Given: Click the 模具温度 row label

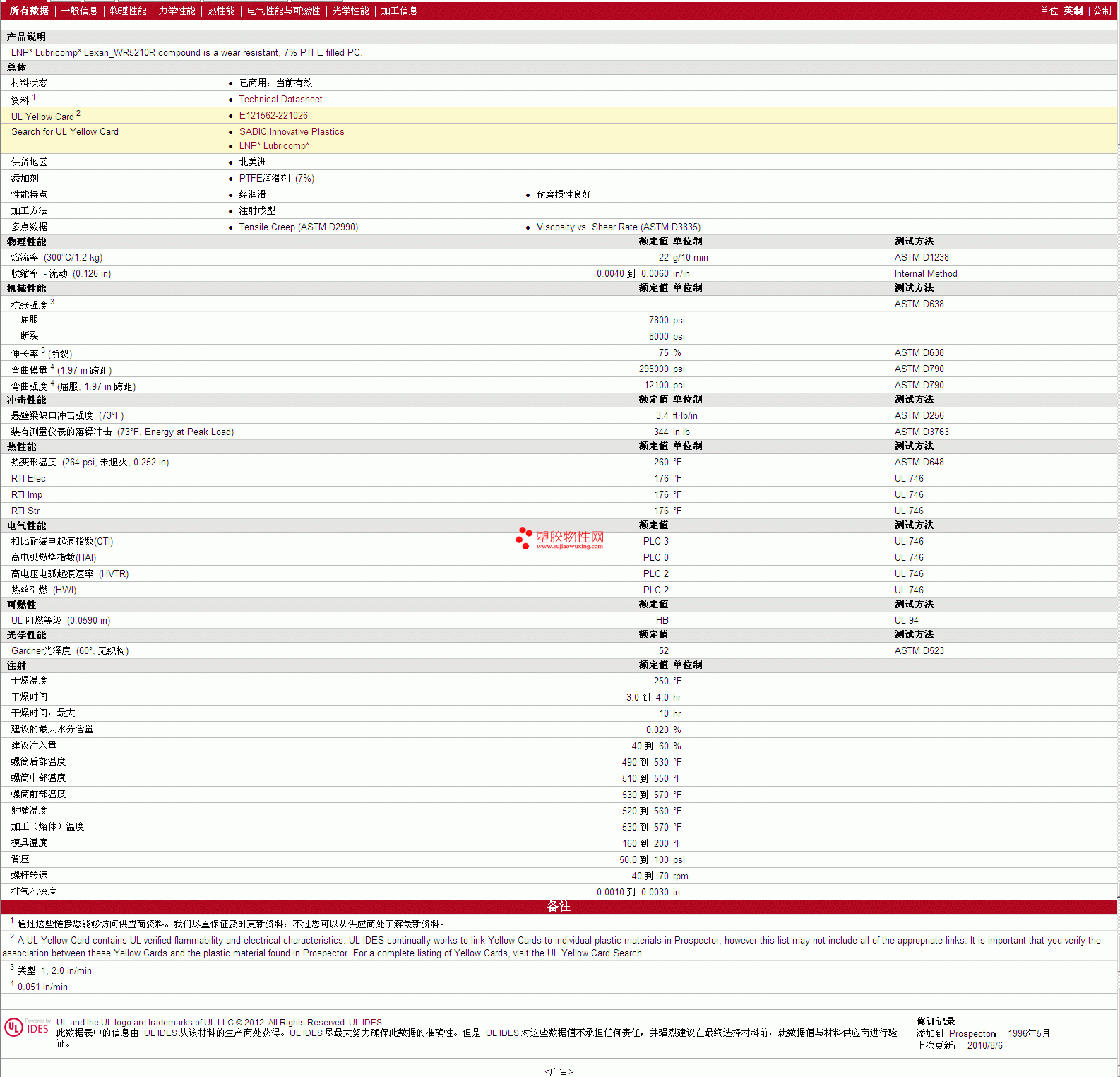Looking at the screenshot, I should (29, 843).
